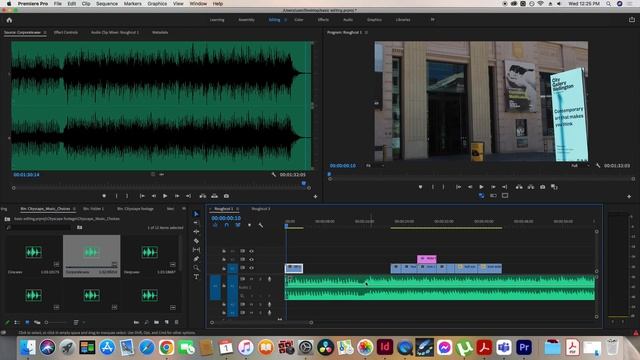
Task: Toggle Linked Selection in timeline
Action: point(238,225)
